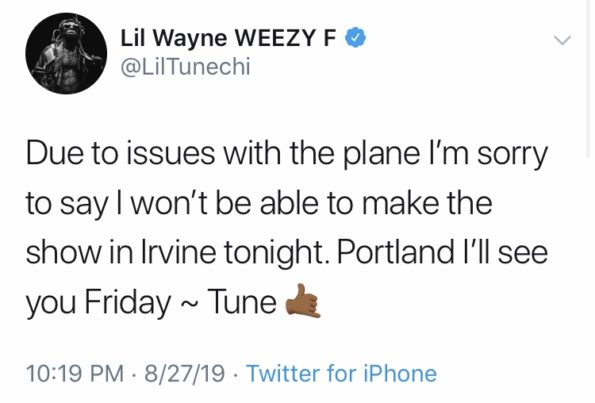Click the 'Due to issues' first line
Viewport: 595px width, 403px height.
pos(287,156)
